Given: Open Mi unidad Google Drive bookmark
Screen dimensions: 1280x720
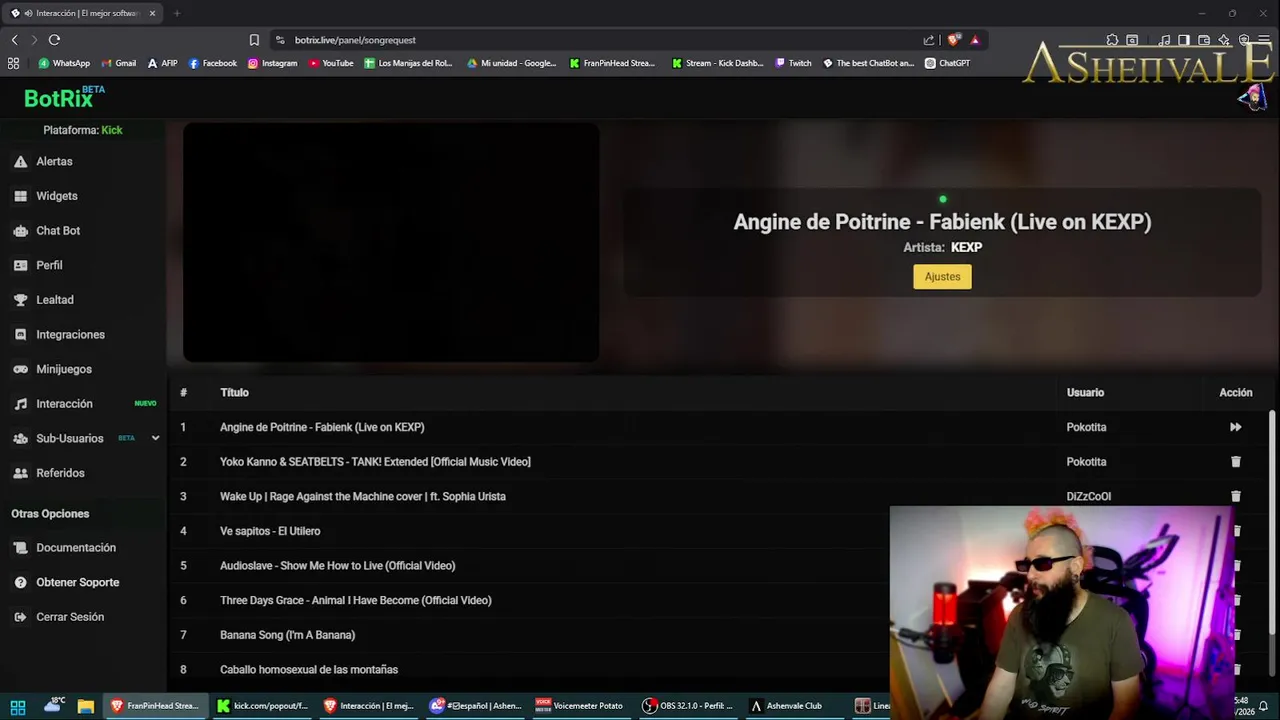Looking at the screenshot, I should click(512, 63).
